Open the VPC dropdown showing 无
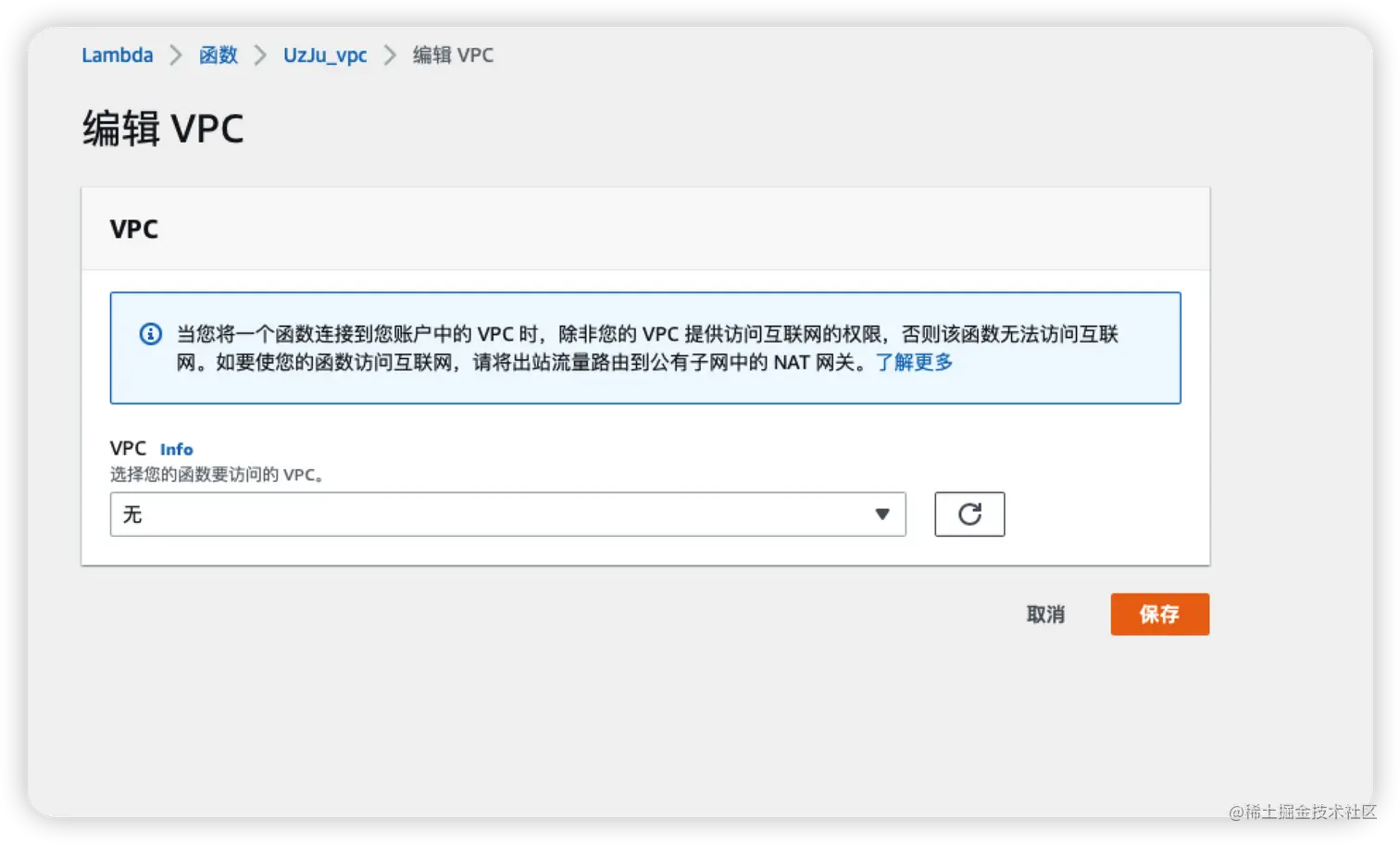This screenshot has width=1400, height=844. [x=507, y=514]
